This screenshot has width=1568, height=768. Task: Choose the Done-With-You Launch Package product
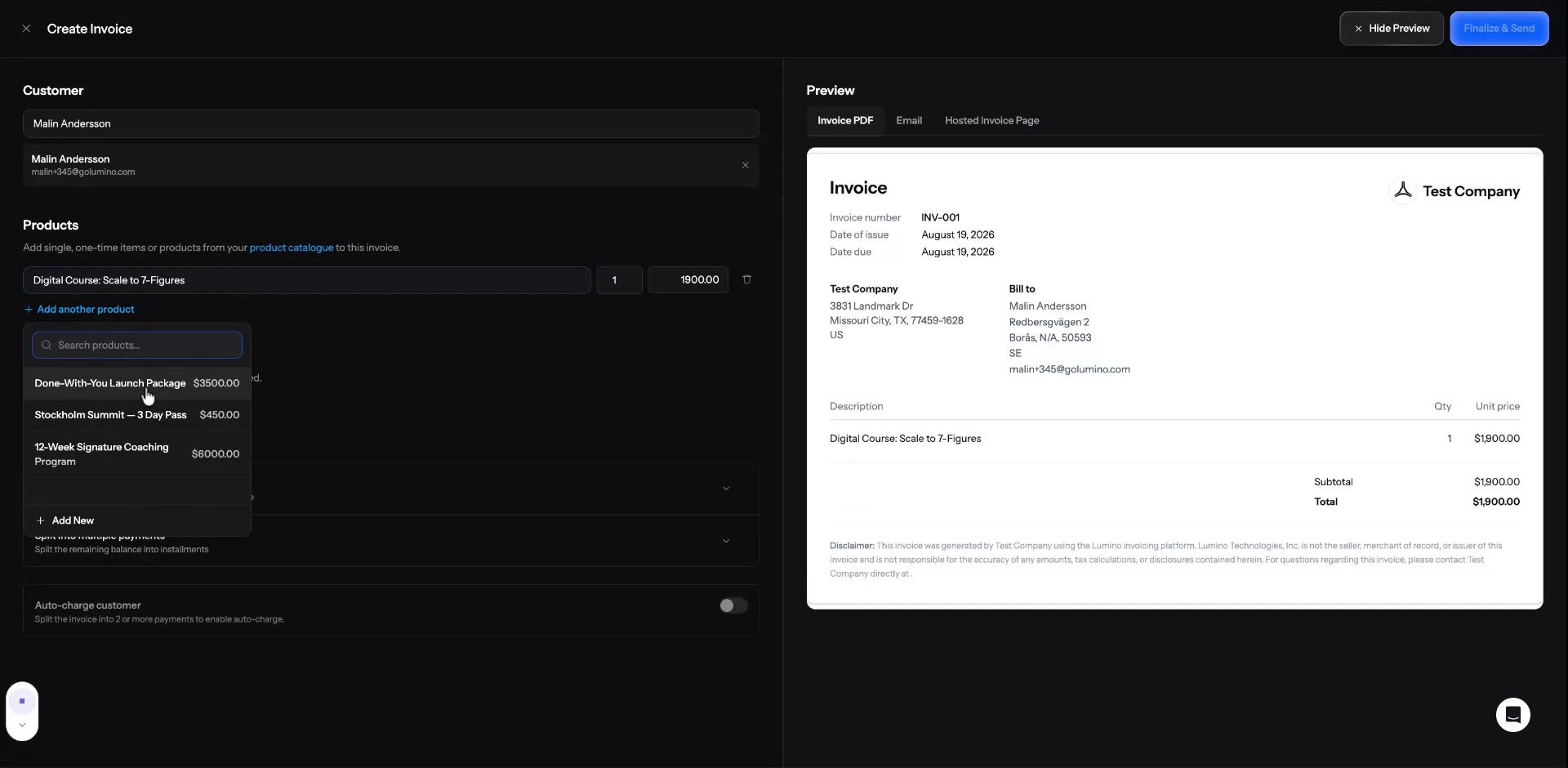coord(137,383)
